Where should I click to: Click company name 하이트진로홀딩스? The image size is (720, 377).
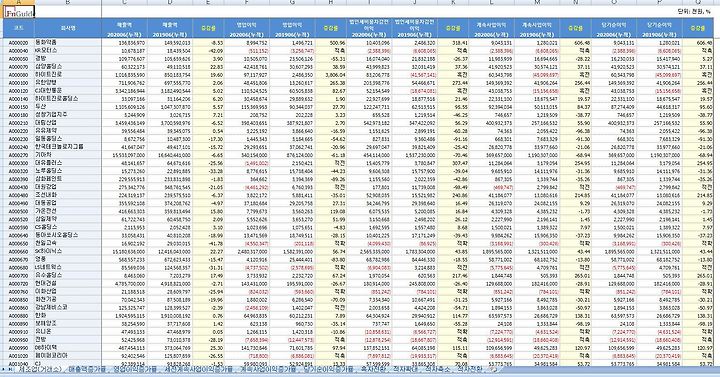[56, 98]
